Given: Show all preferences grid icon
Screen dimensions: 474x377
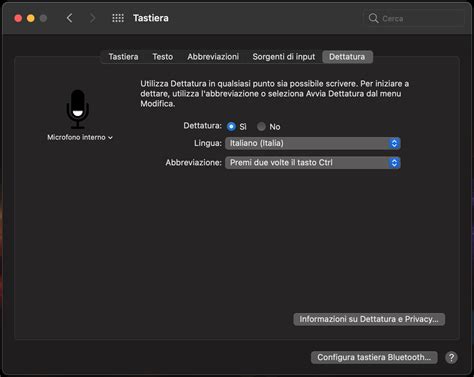Looking at the screenshot, I should 118,18.
